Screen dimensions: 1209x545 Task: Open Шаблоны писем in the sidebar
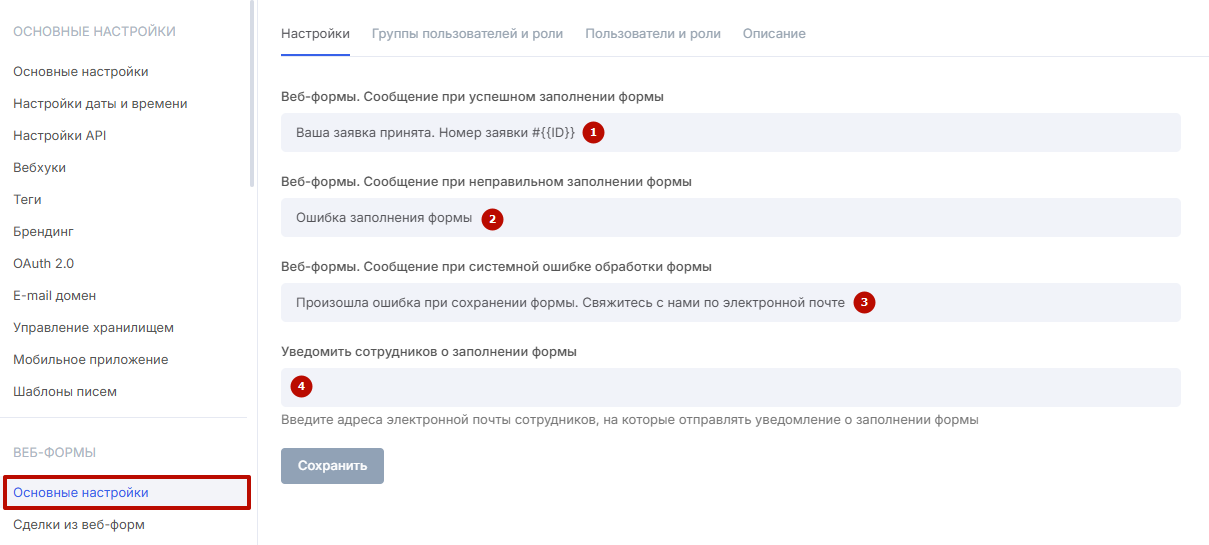(x=65, y=391)
